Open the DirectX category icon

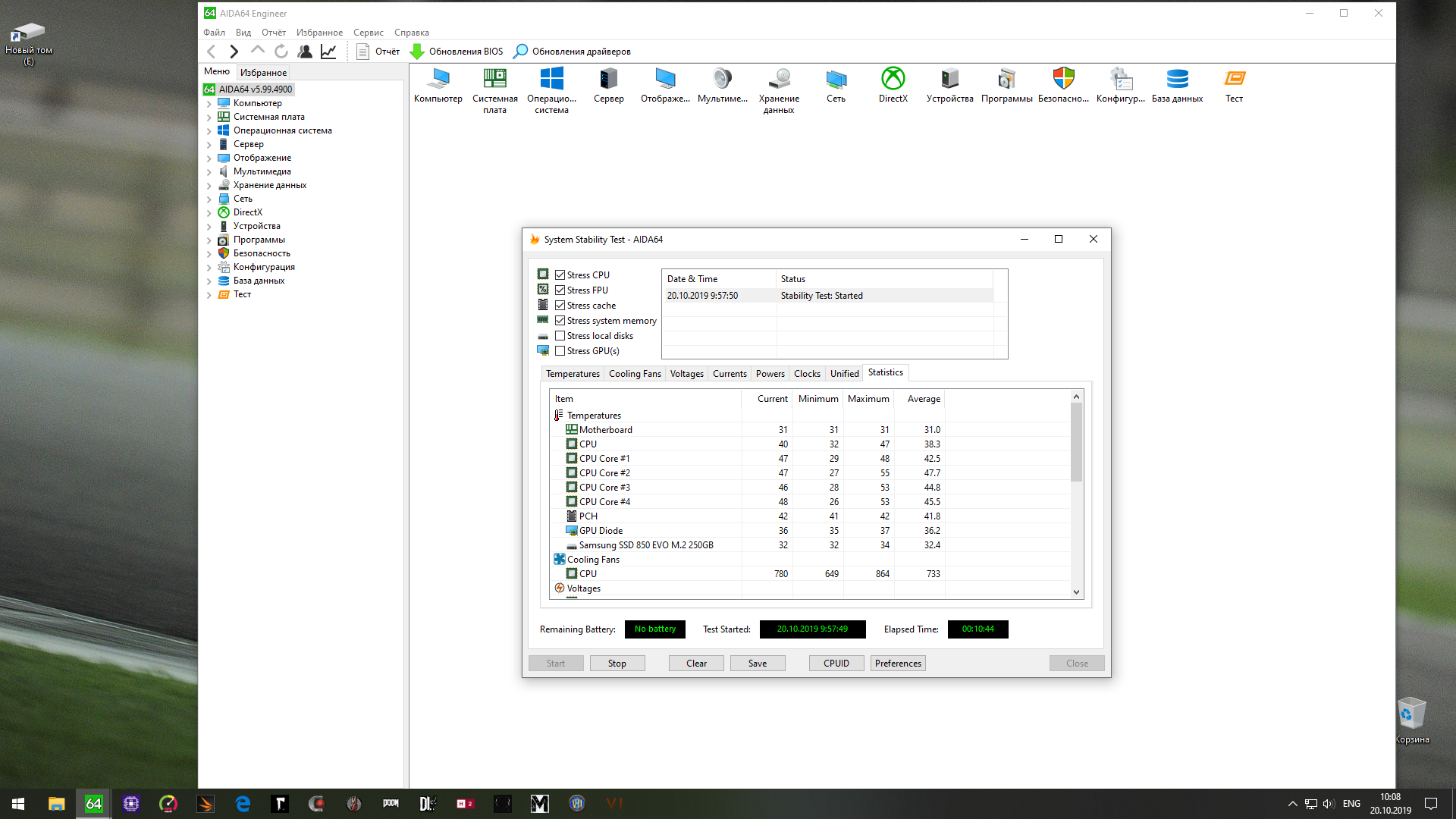[893, 80]
